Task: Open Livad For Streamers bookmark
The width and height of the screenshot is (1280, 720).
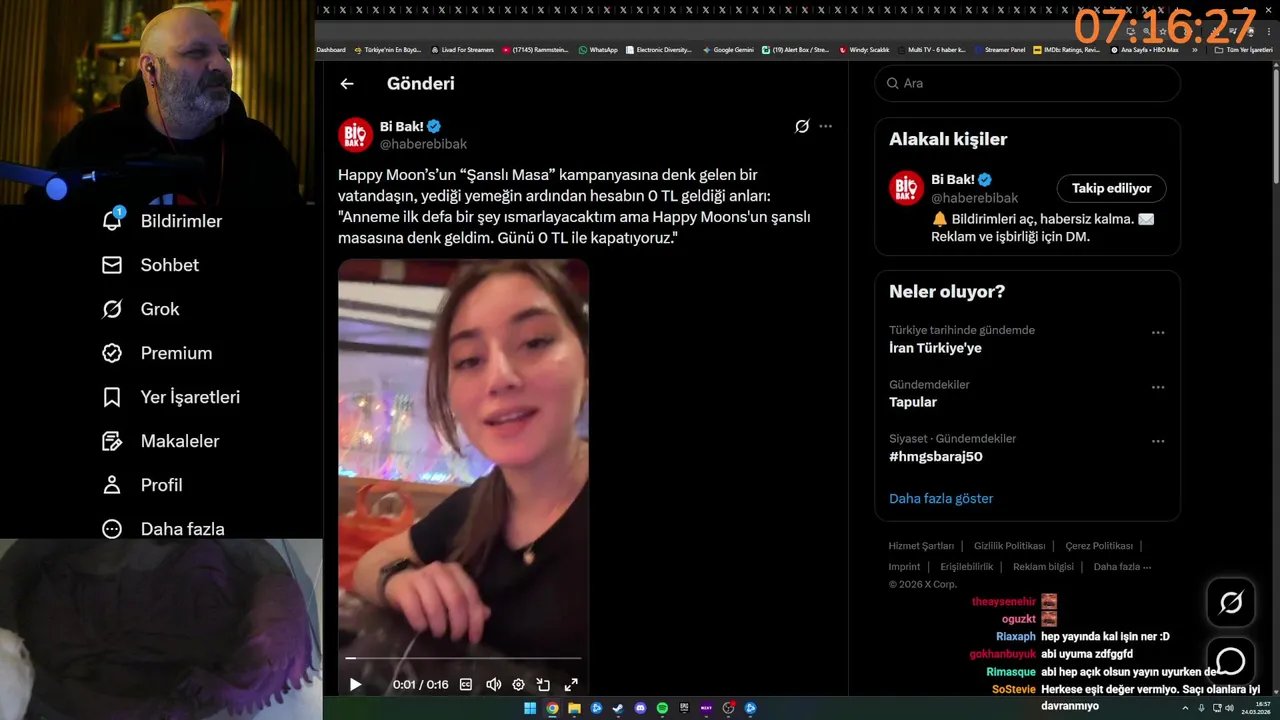Action: [x=462, y=50]
